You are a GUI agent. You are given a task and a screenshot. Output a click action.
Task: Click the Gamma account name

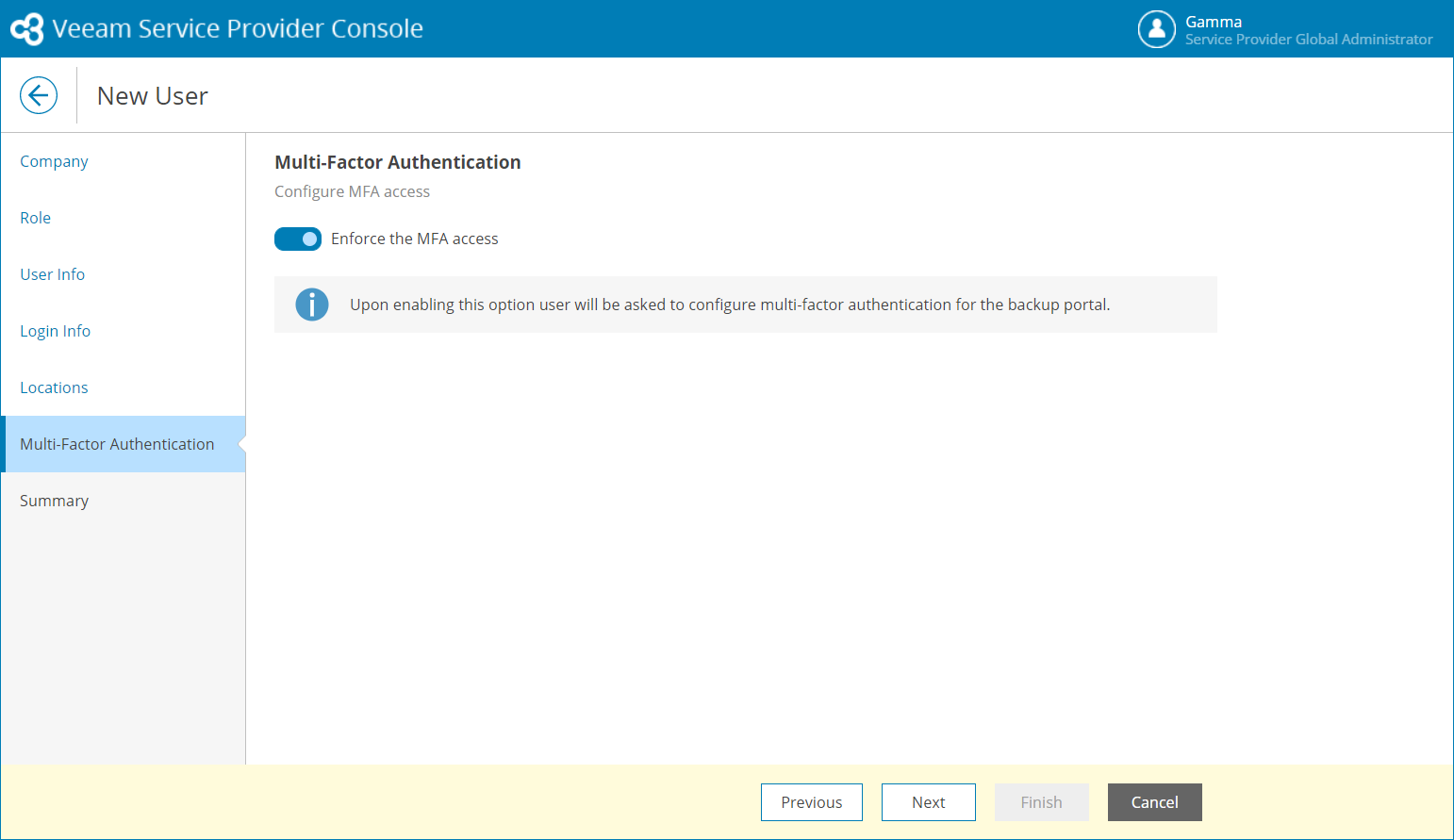(x=1214, y=22)
